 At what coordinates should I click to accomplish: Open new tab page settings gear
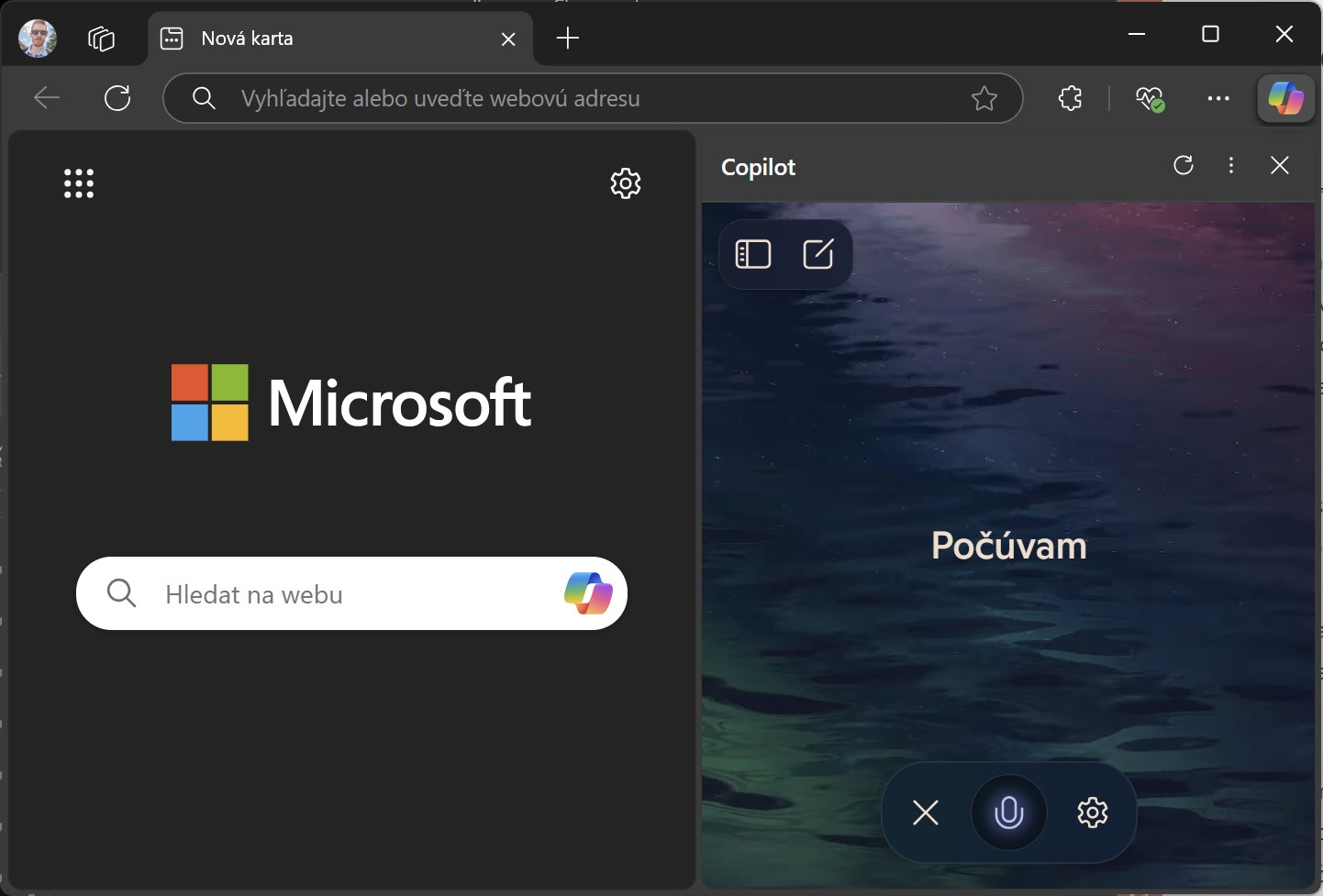point(626,183)
